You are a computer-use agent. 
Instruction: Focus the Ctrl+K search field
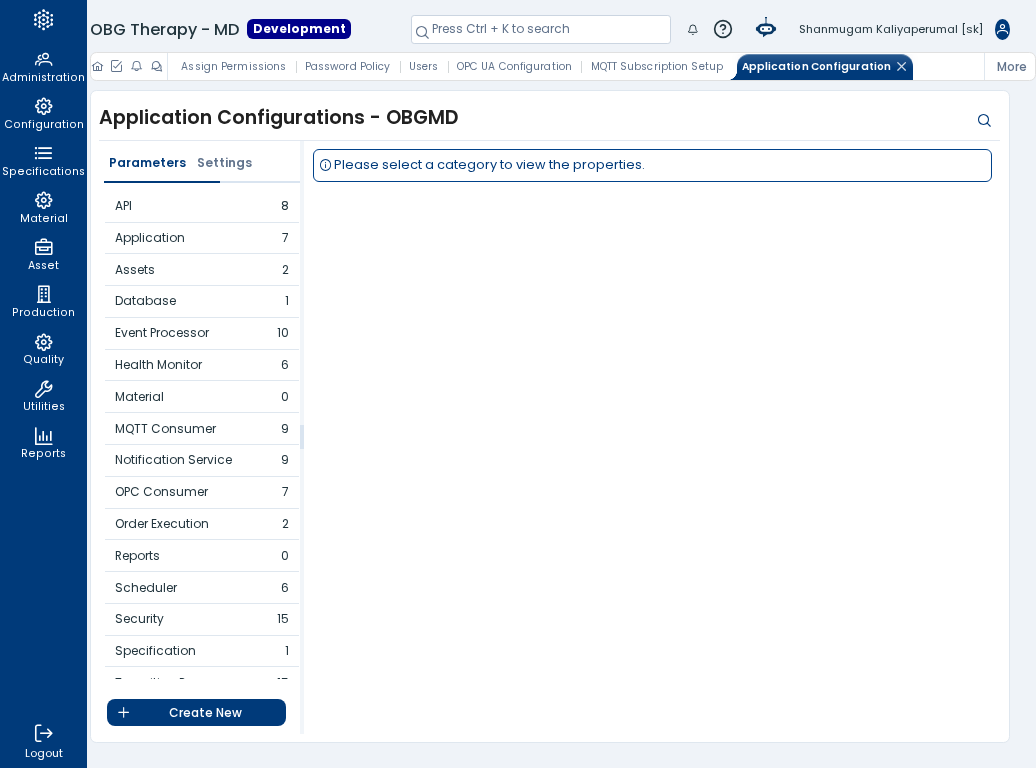pyautogui.click(x=540, y=29)
